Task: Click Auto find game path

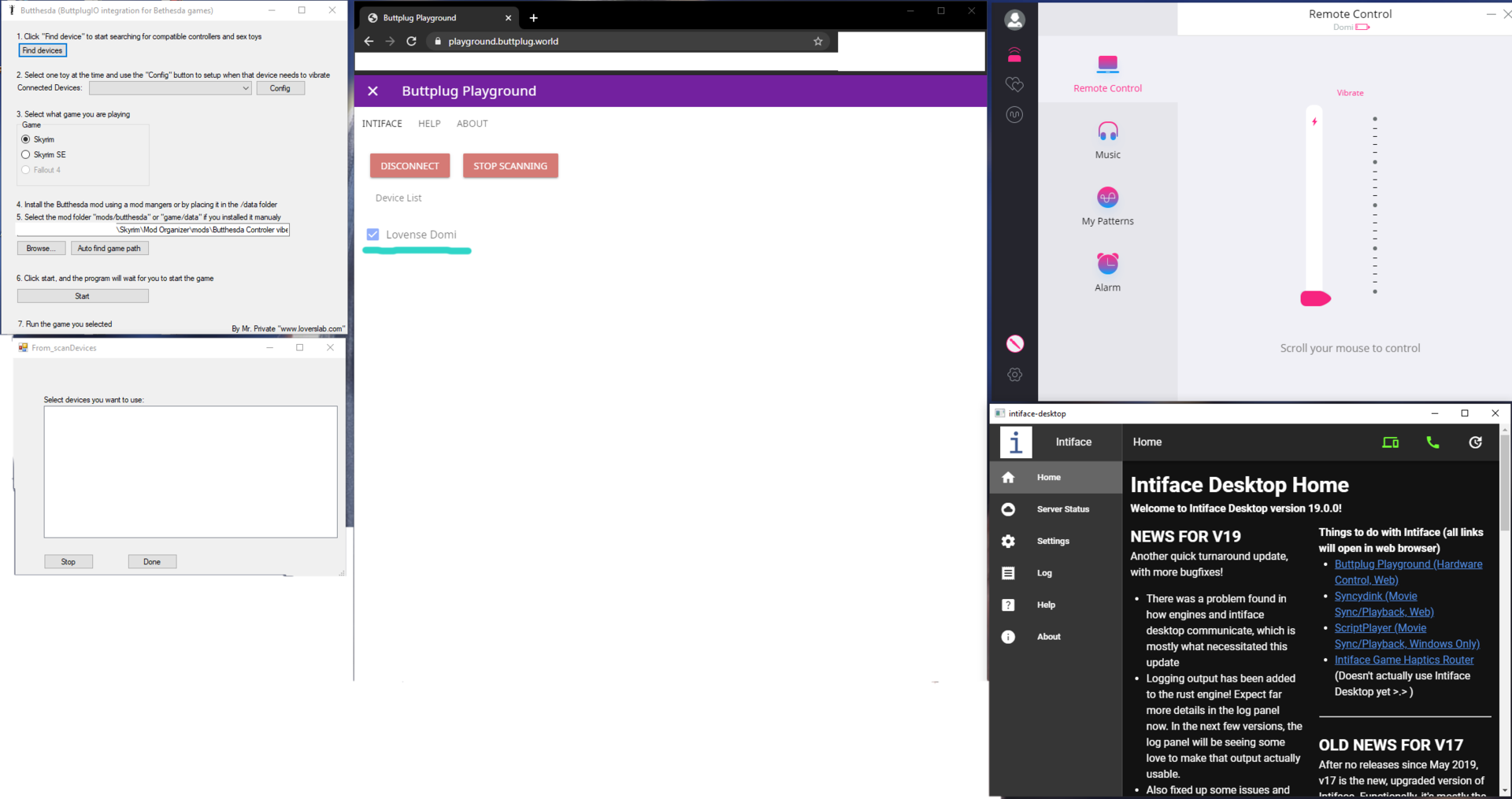Action: tap(109, 248)
